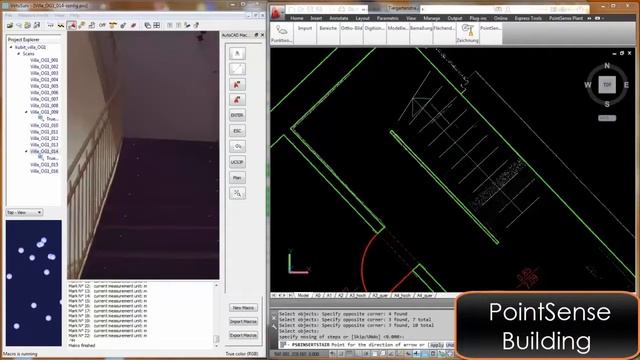Open the Express Tools ribbon tab
This screenshot has width=640, height=360.
528,18
